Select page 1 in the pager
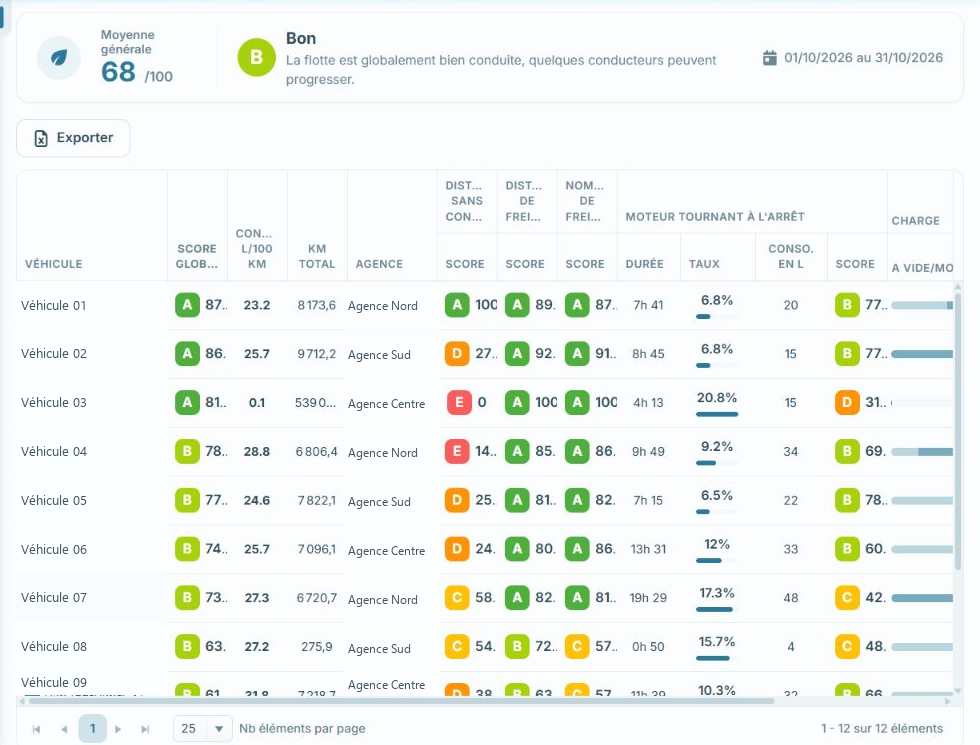The width and height of the screenshot is (980, 745). tap(92, 729)
